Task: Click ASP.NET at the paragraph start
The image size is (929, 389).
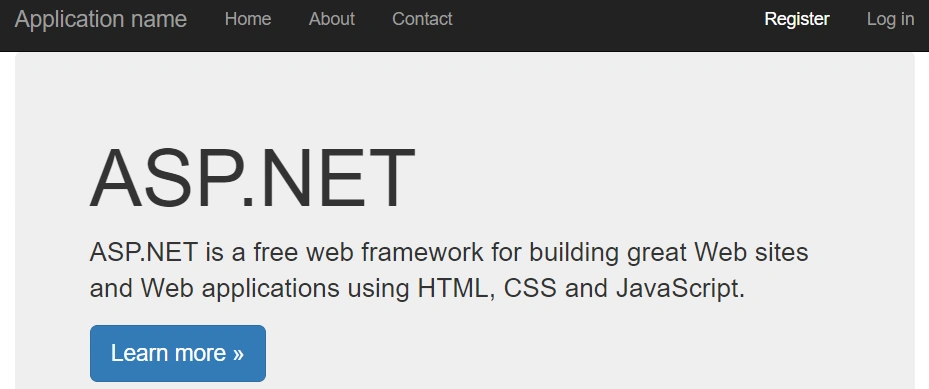Action: click(143, 253)
